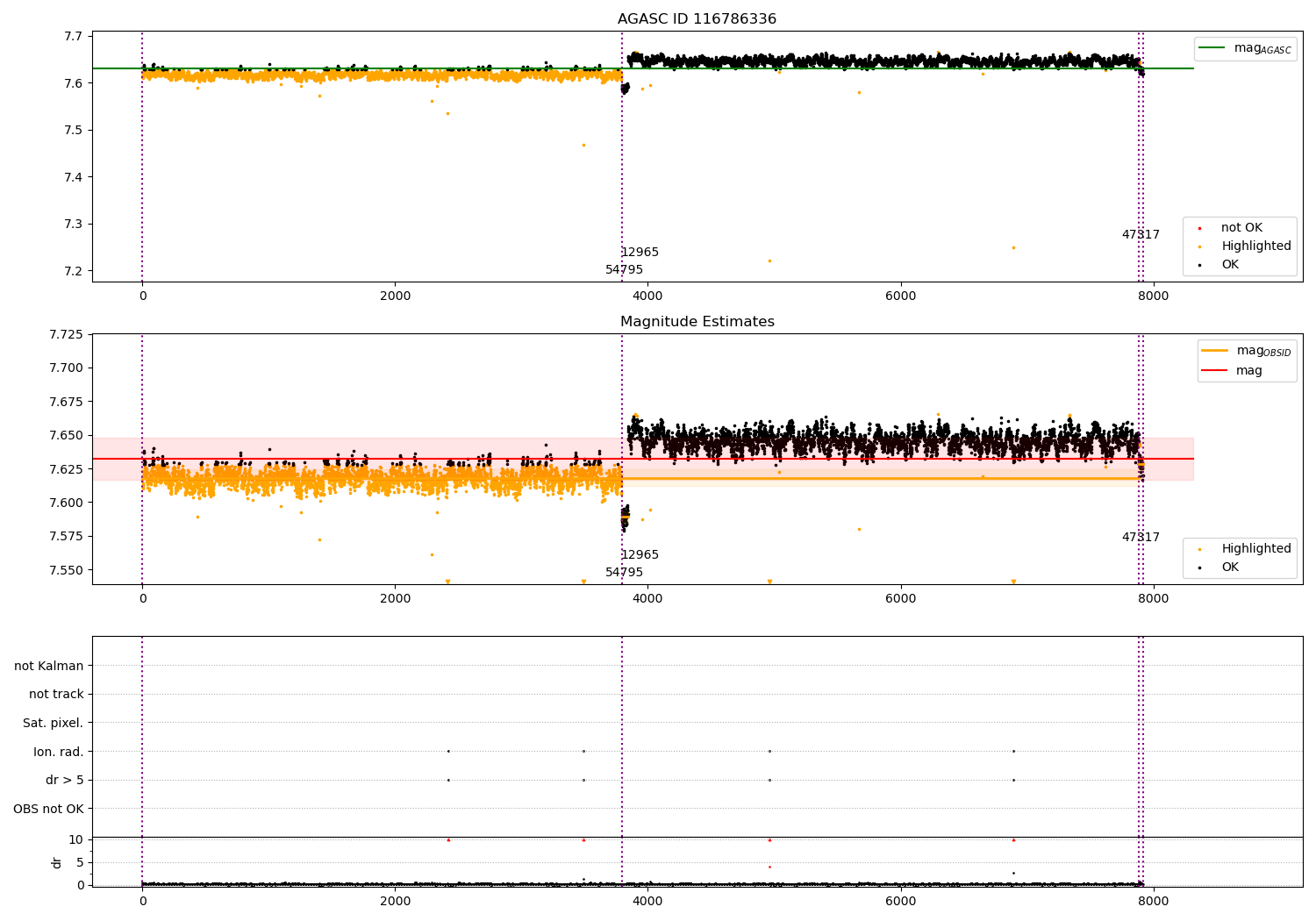1316x921 pixels.
Task: Click y-tick '7.600' on middle plot
Action: pos(66,503)
